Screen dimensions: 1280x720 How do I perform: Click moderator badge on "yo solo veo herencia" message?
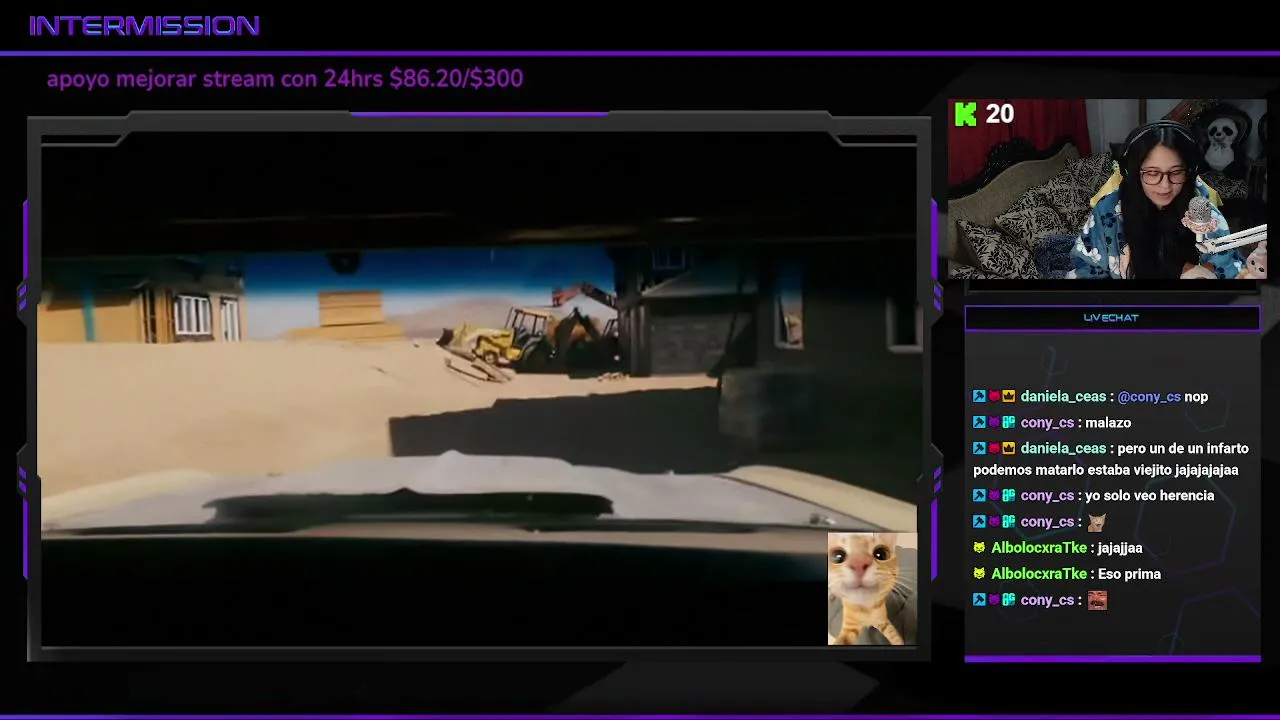[979, 496]
